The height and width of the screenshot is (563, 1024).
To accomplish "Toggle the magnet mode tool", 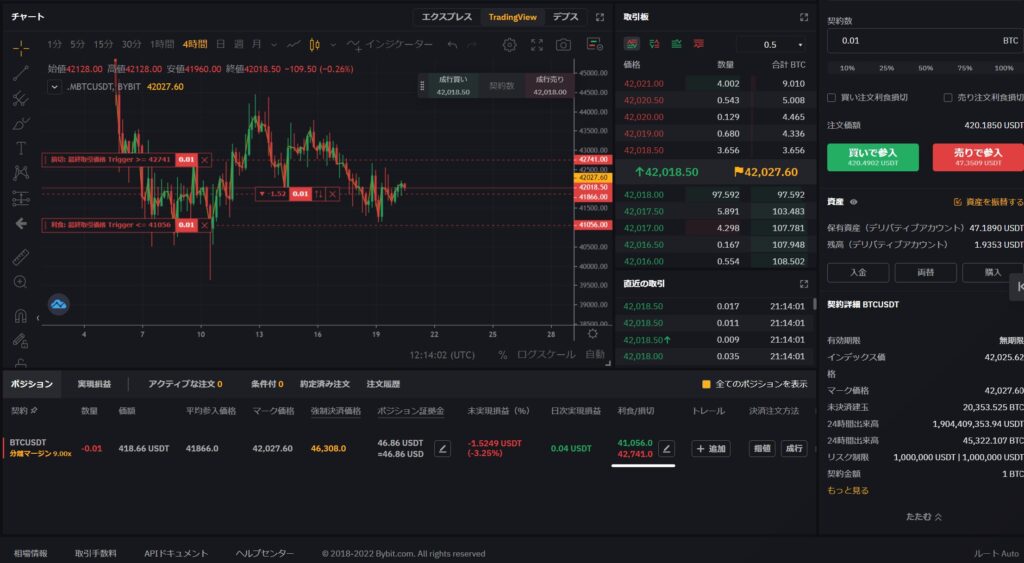I will (21, 316).
